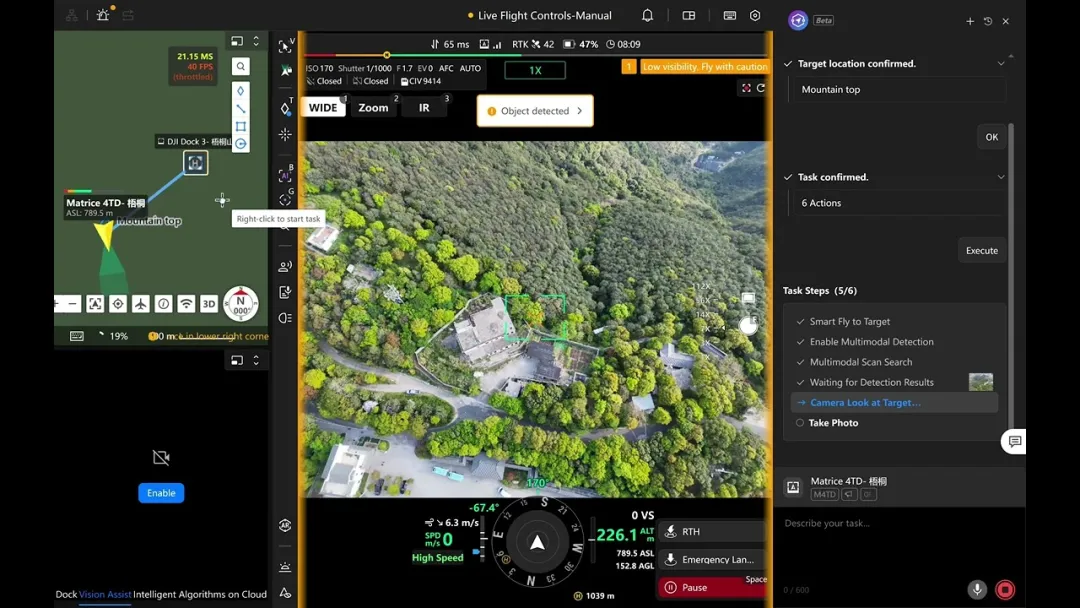Viewport: 1080px width, 608px height.
Task: Adjust the camera zoom slider knob
Action: click(x=748, y=325)
